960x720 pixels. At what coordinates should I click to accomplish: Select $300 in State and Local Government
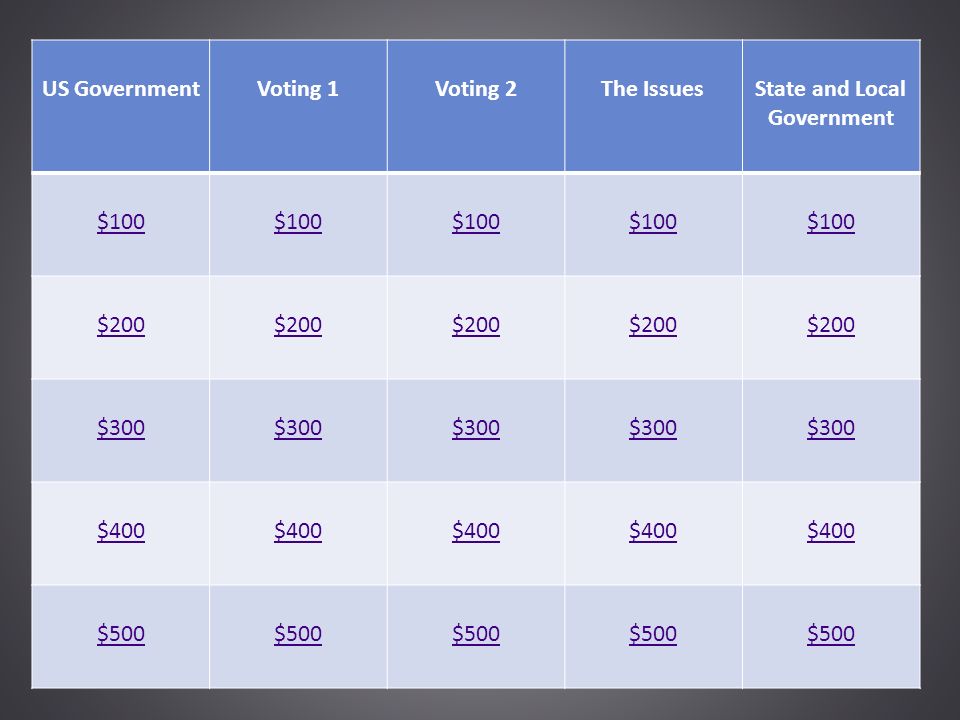(831, 427)
